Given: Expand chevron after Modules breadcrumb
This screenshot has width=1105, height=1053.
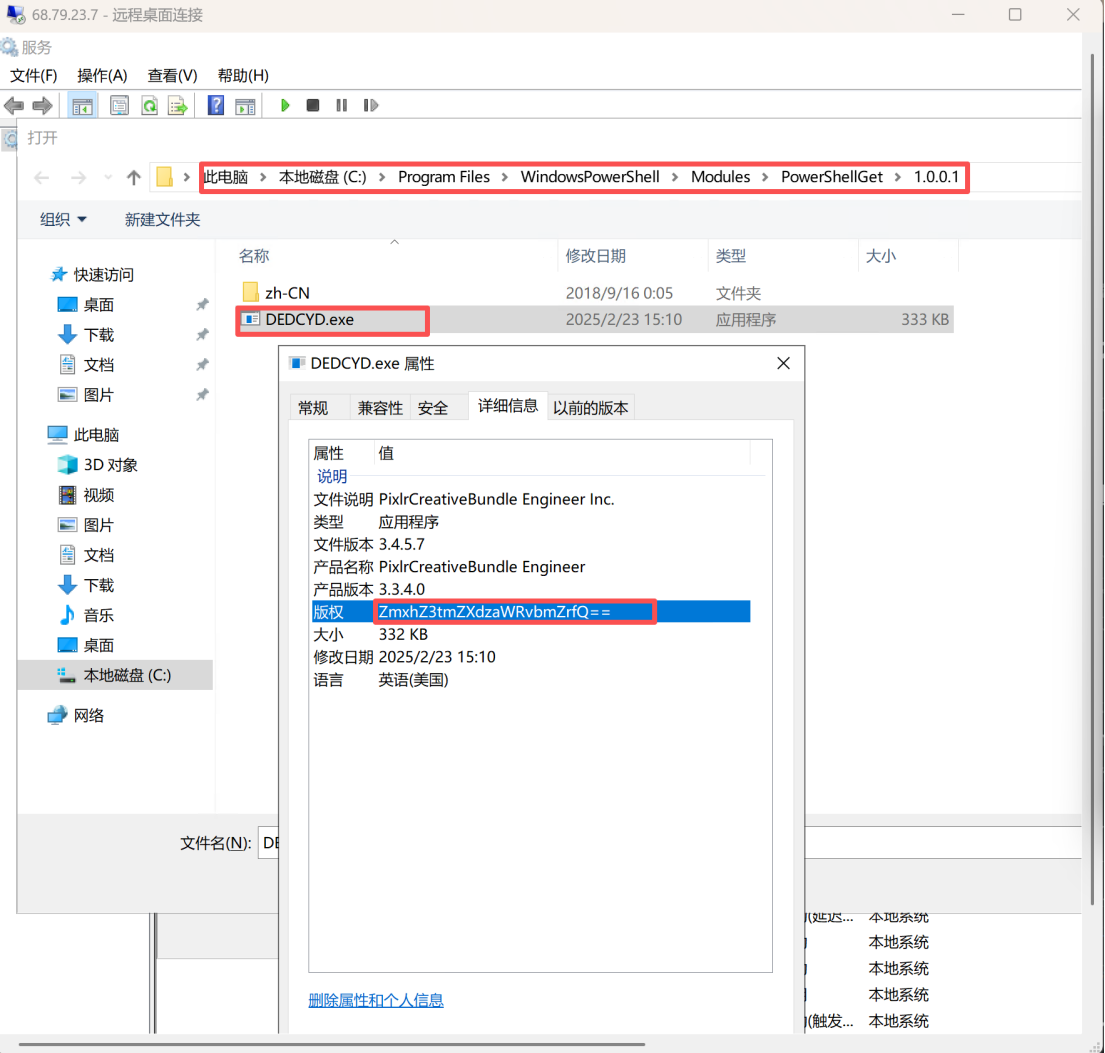Looking at the screenshot, I should point(765,178).
